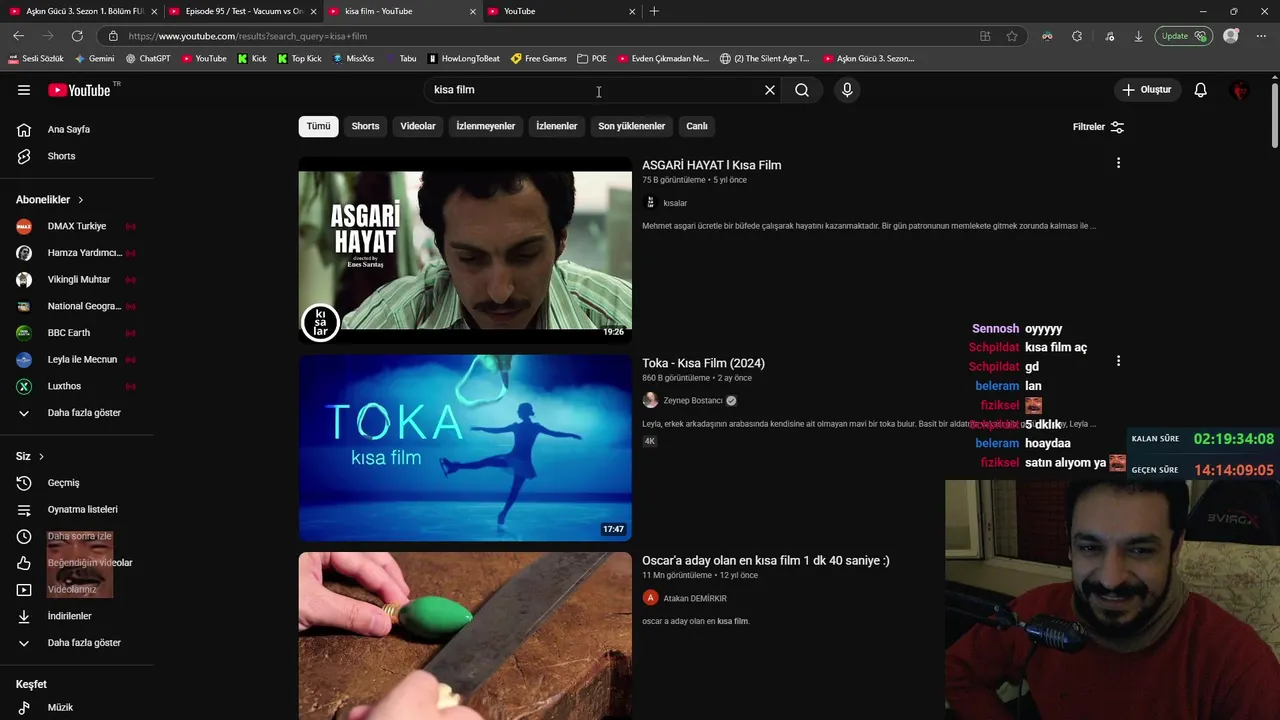Open Atakan DEMİRKIR channel link

click(695, 598)
